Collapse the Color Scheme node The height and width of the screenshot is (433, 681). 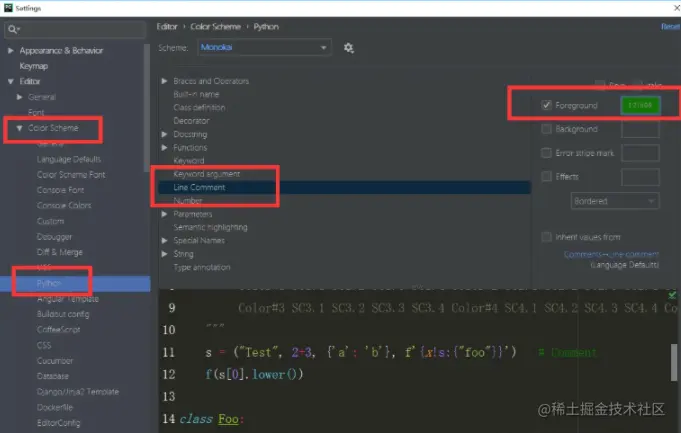[20, 128]
